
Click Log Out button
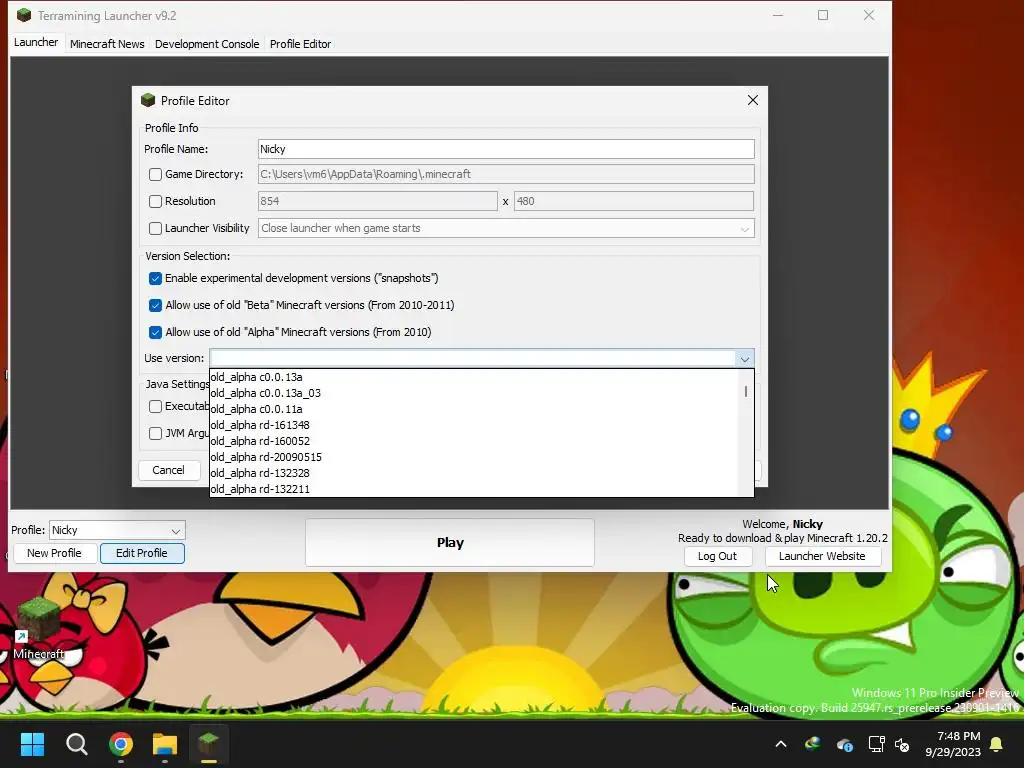click(x=717, y=556)
